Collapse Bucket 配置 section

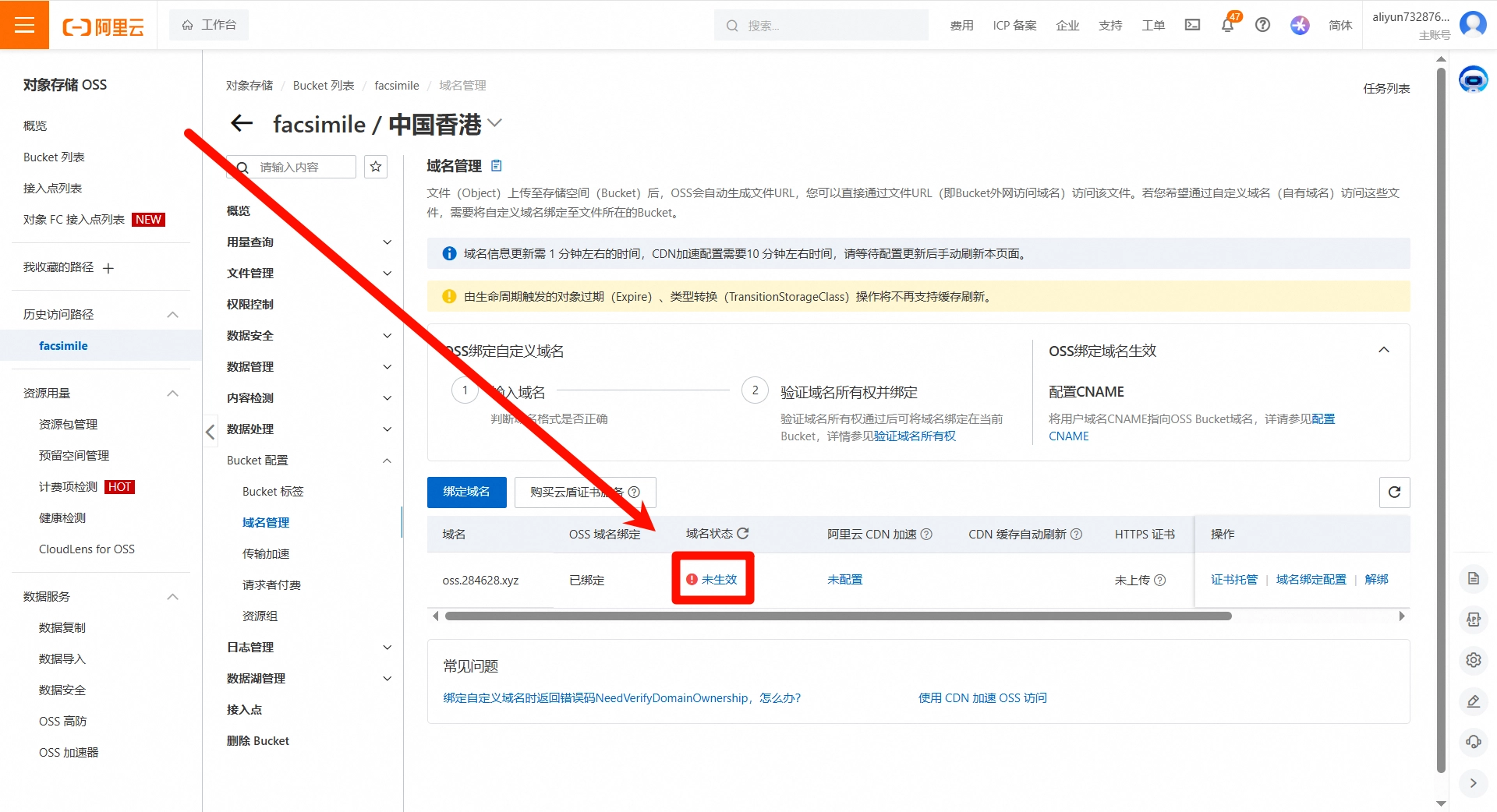coord(387,461)
